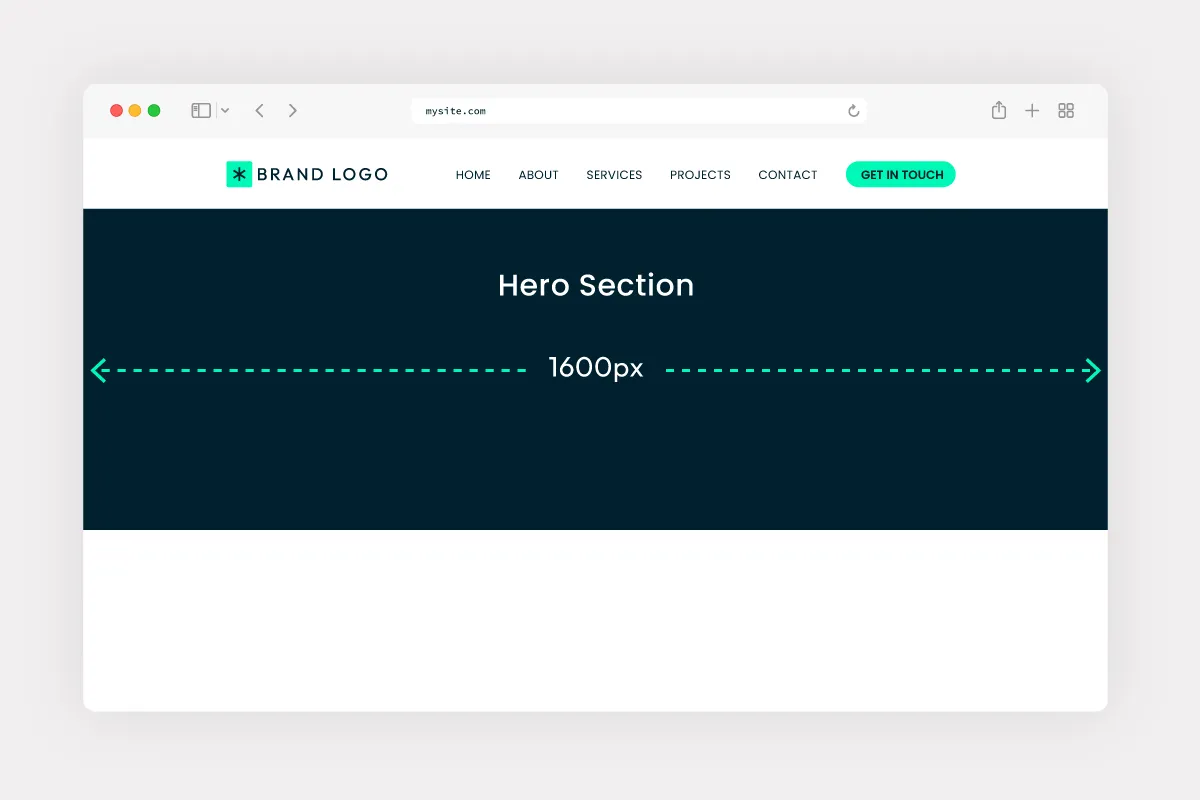Viewport: 1200px width, 800px height.
Task: Reload the page with the refresh icon
Action: coord(853,111)
